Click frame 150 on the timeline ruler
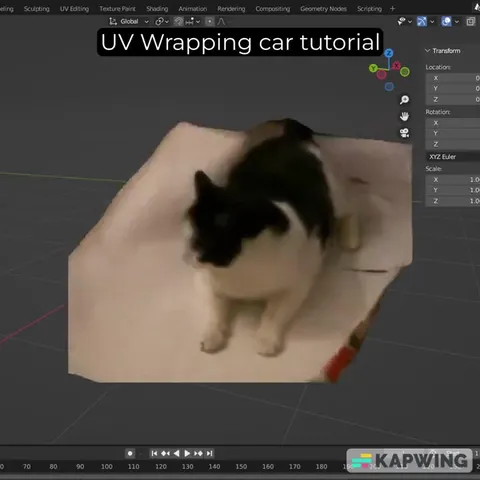The image size is (480, 480). (x=241, y=466)
